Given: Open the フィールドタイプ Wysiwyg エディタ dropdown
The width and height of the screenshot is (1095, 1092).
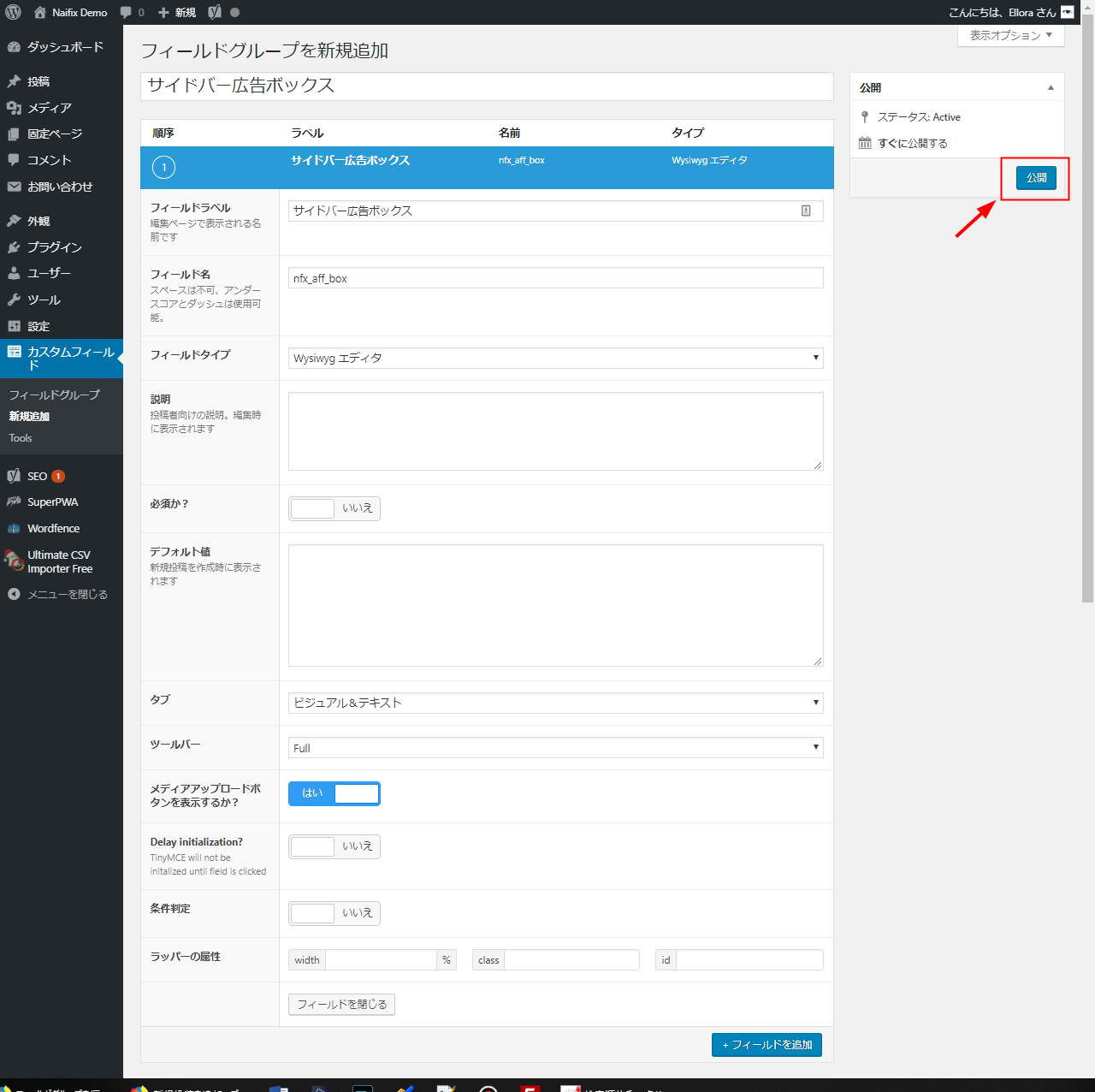Looking at the screenshot, I should (556, 358).
